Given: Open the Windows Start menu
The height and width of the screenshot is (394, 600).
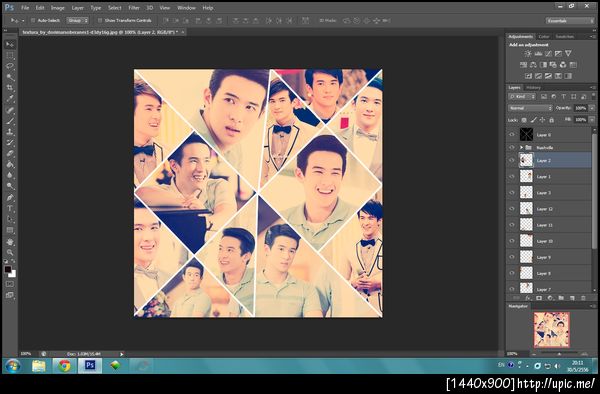Looking at the screenshot, I should (13, 366).
